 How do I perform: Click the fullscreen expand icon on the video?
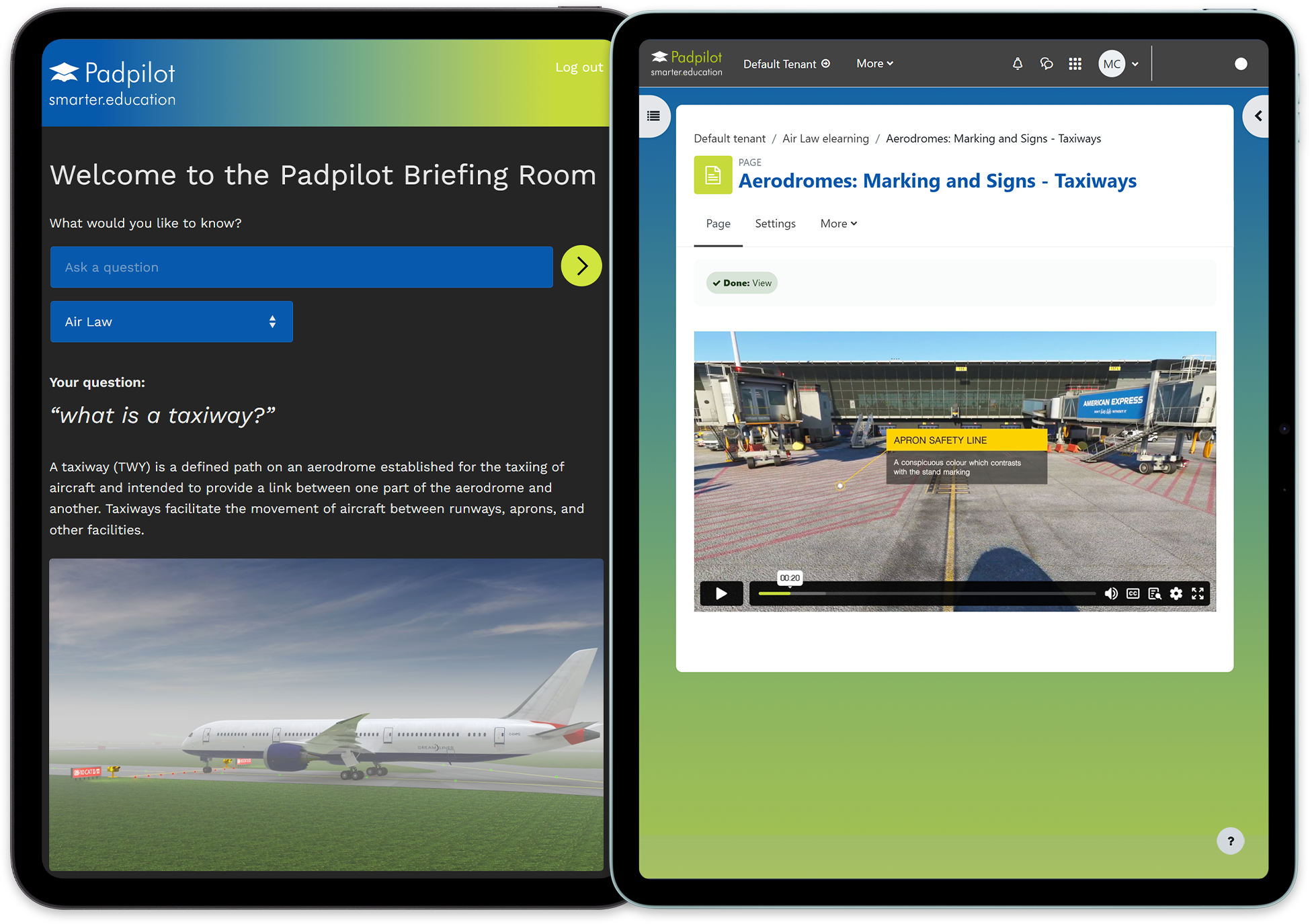(x=1199, y=594)
